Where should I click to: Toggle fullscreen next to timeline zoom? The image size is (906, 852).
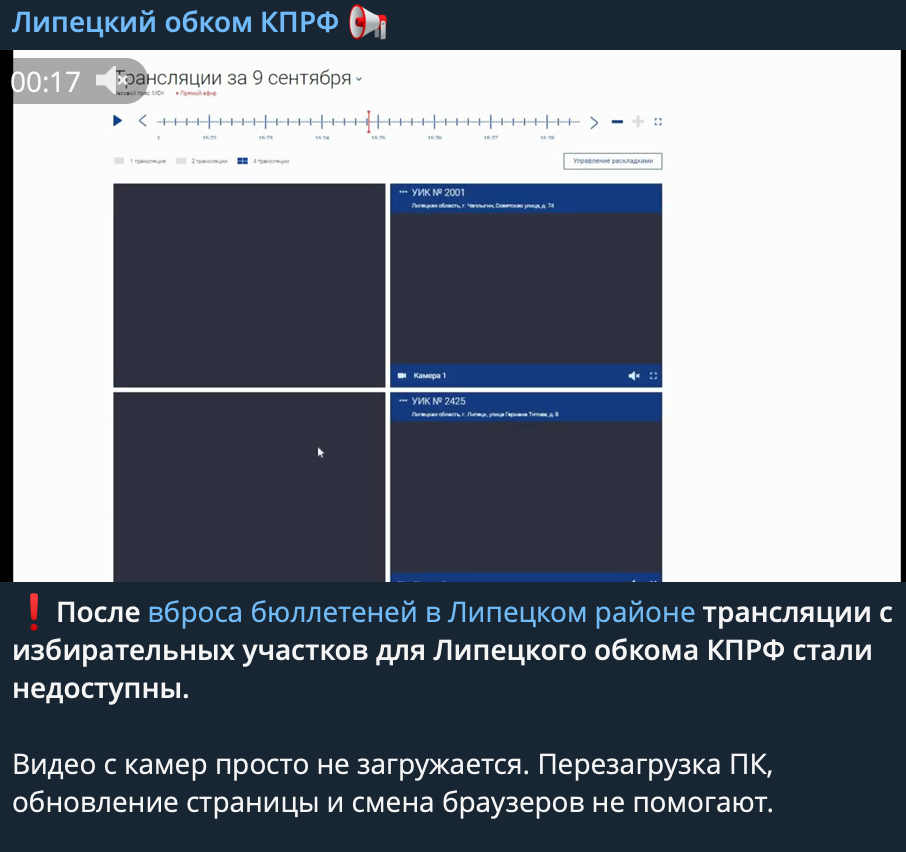coord(658,121)
